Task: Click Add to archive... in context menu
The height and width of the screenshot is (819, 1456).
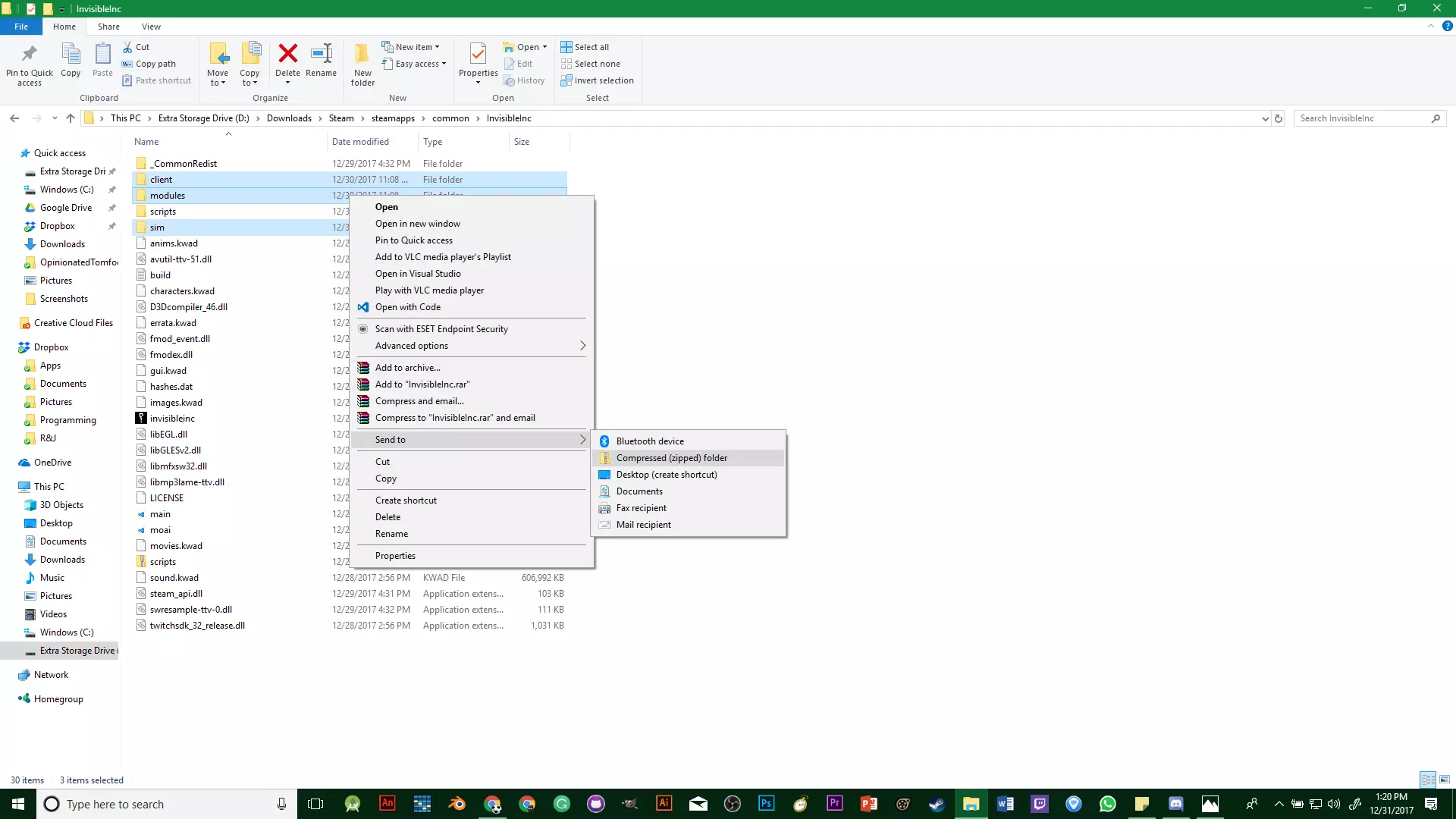Action: [x=407, y=368]
